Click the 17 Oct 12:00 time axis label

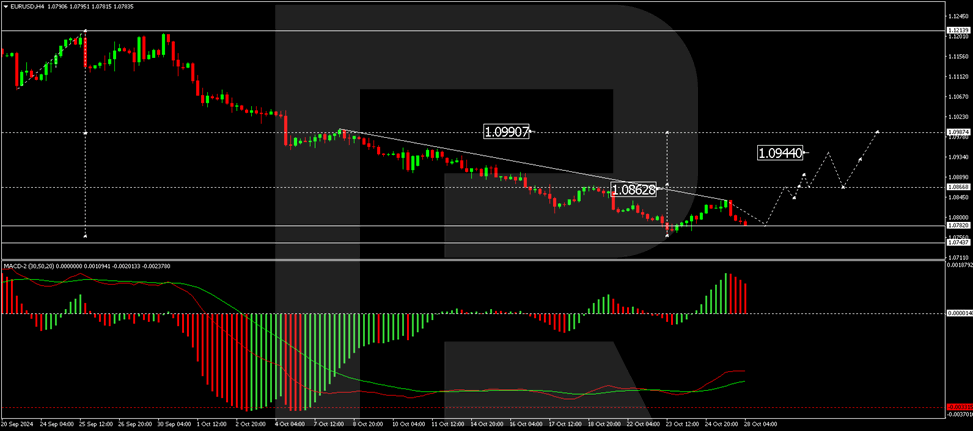pyautogui.click(x=563, y=424)
